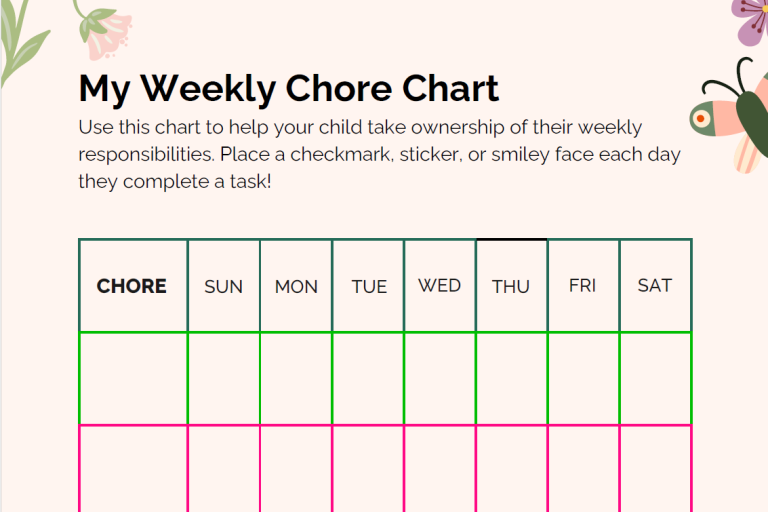
Task: Click the pink row cell under MON
Action: [296, 469]
